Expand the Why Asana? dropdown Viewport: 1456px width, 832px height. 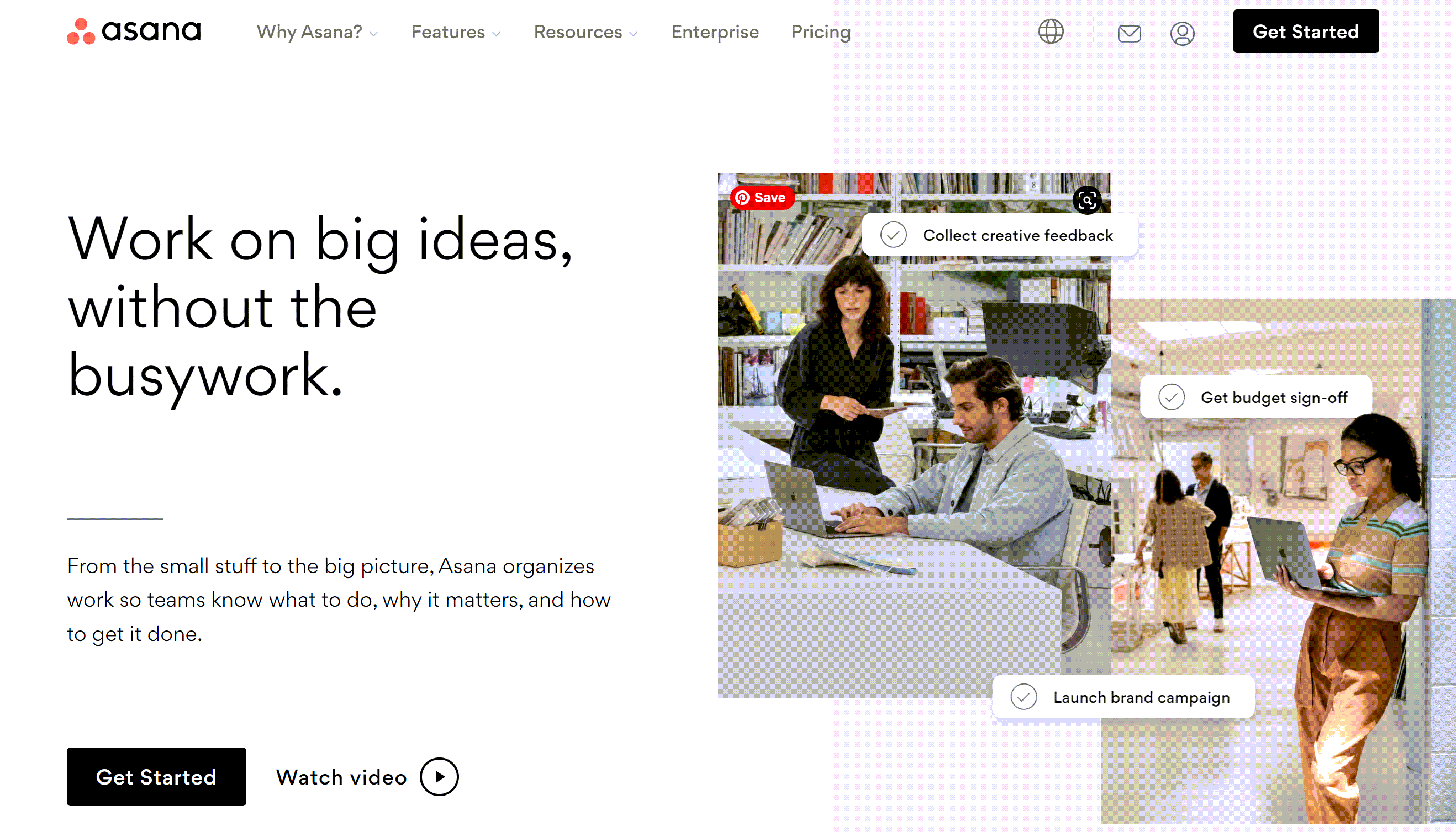pos(317,32)
